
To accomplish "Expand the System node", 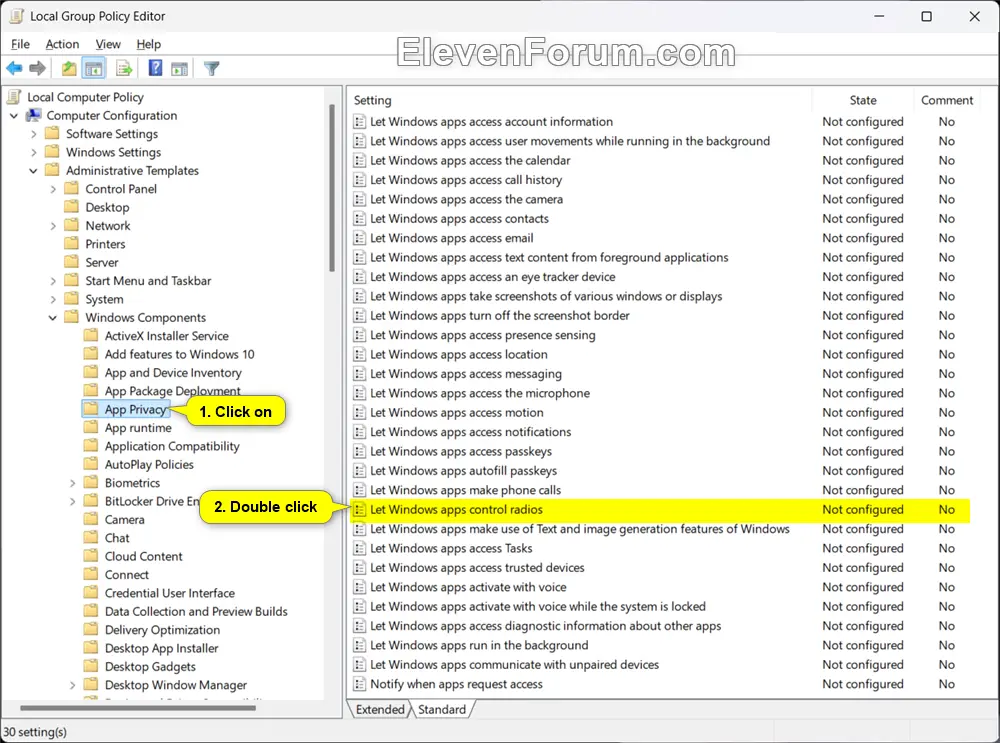I will (53, 299).
